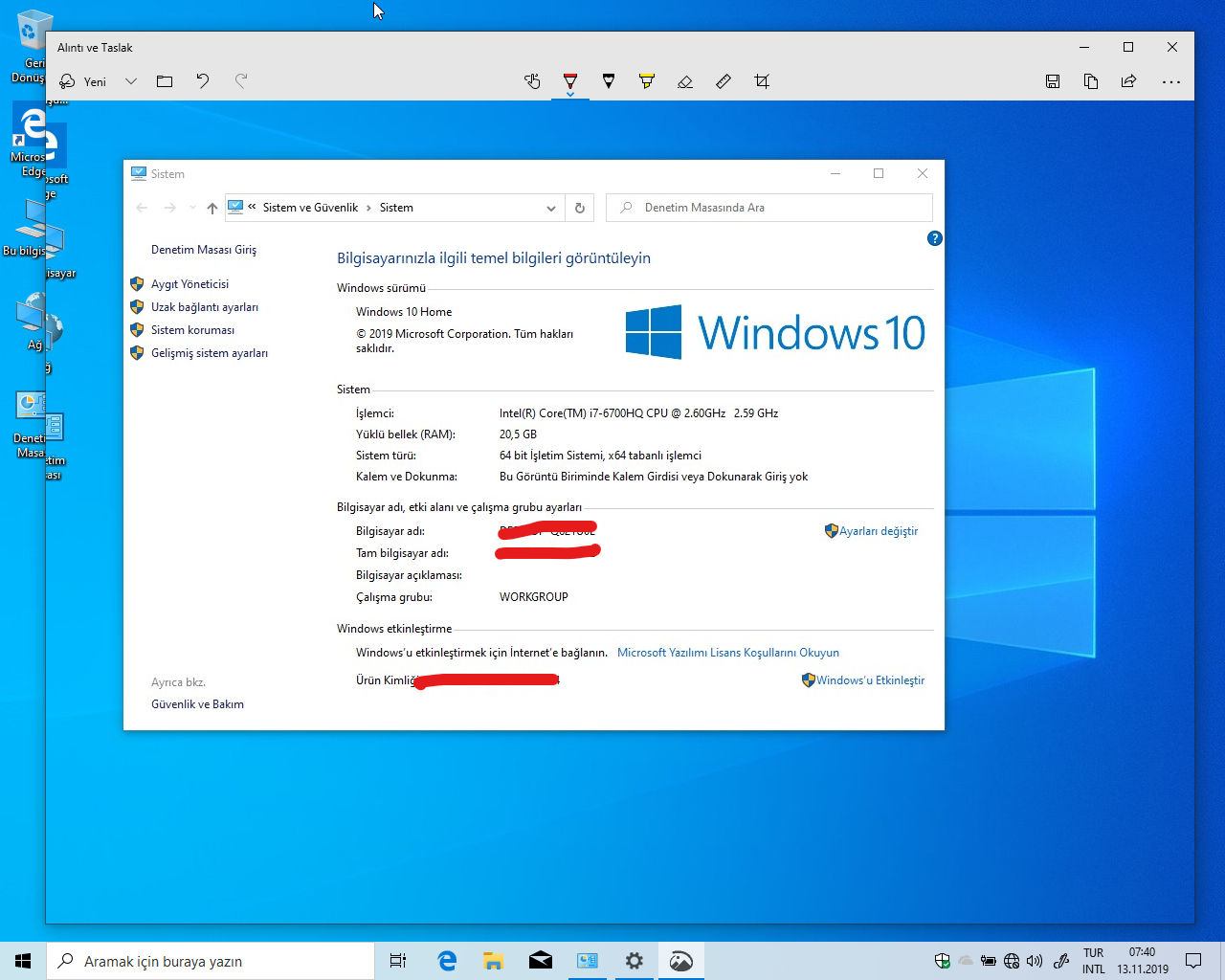Activate the ruler tool
This screenshot has width=1225, height=980.
(x=724, y=81)
